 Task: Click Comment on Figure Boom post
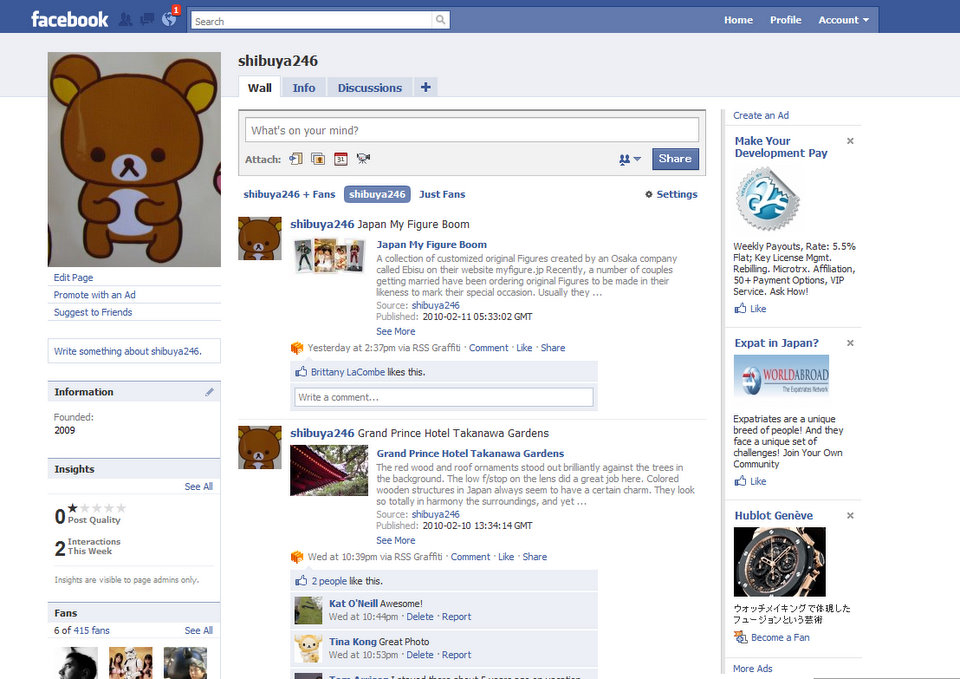(489, 348)
